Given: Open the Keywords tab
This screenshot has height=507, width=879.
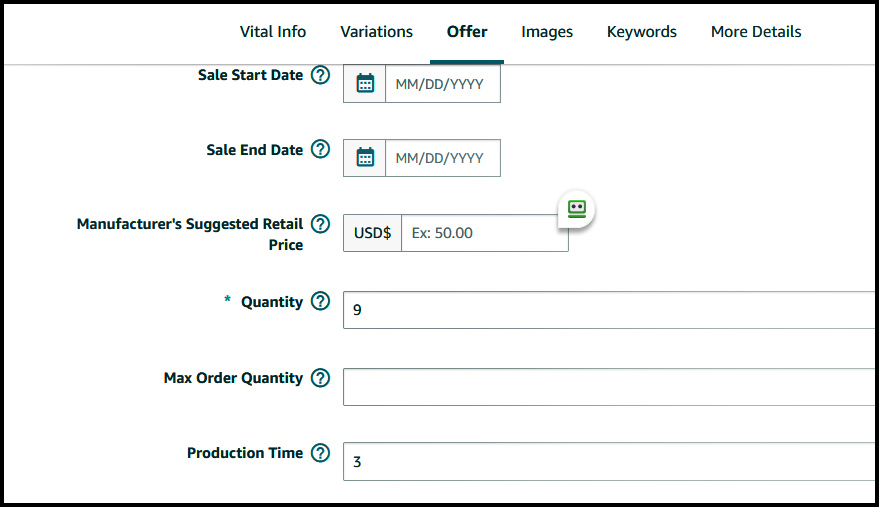Looking at the screenshot, I should tap(642, 32).
